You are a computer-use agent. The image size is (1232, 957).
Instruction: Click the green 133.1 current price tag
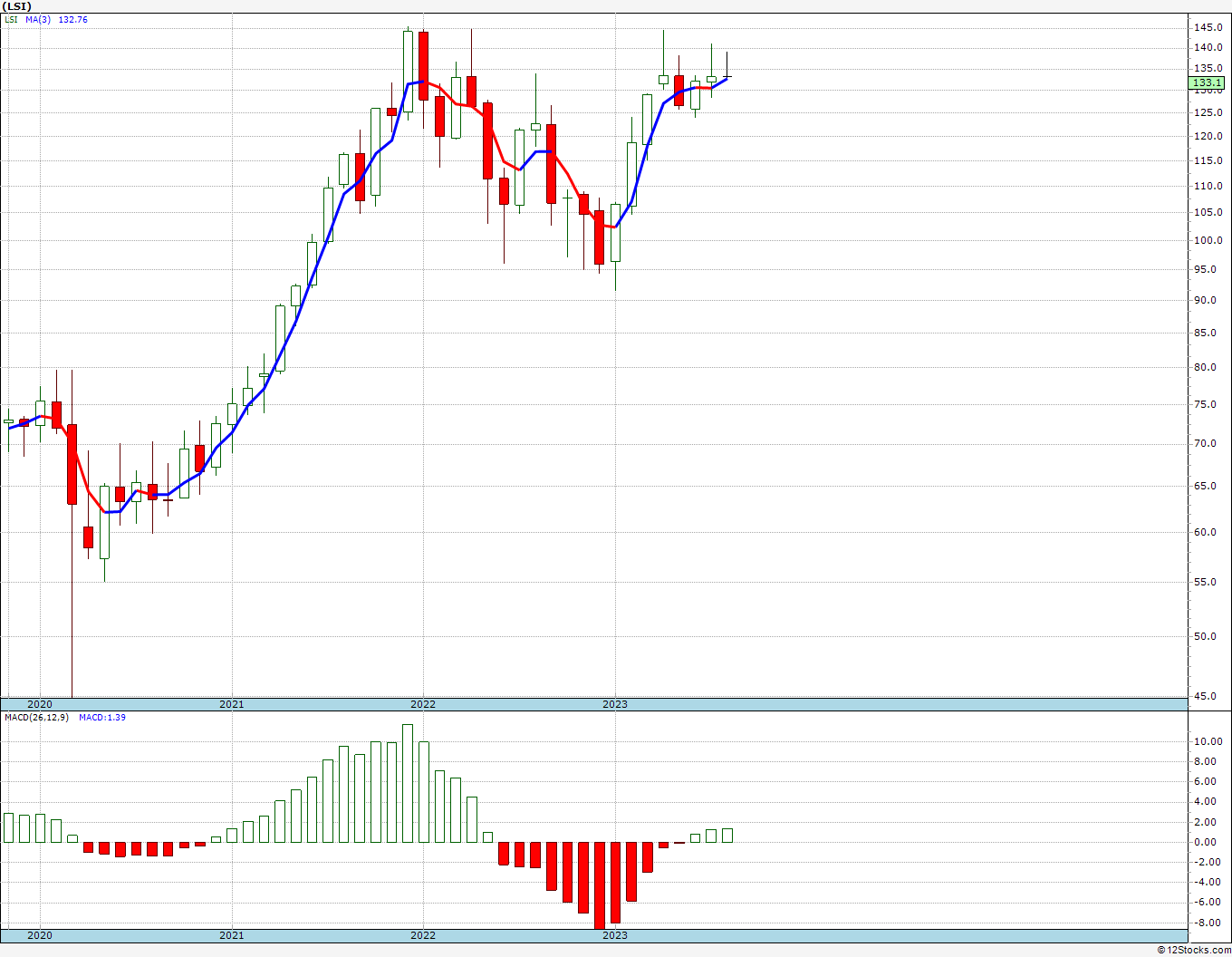1208,82
